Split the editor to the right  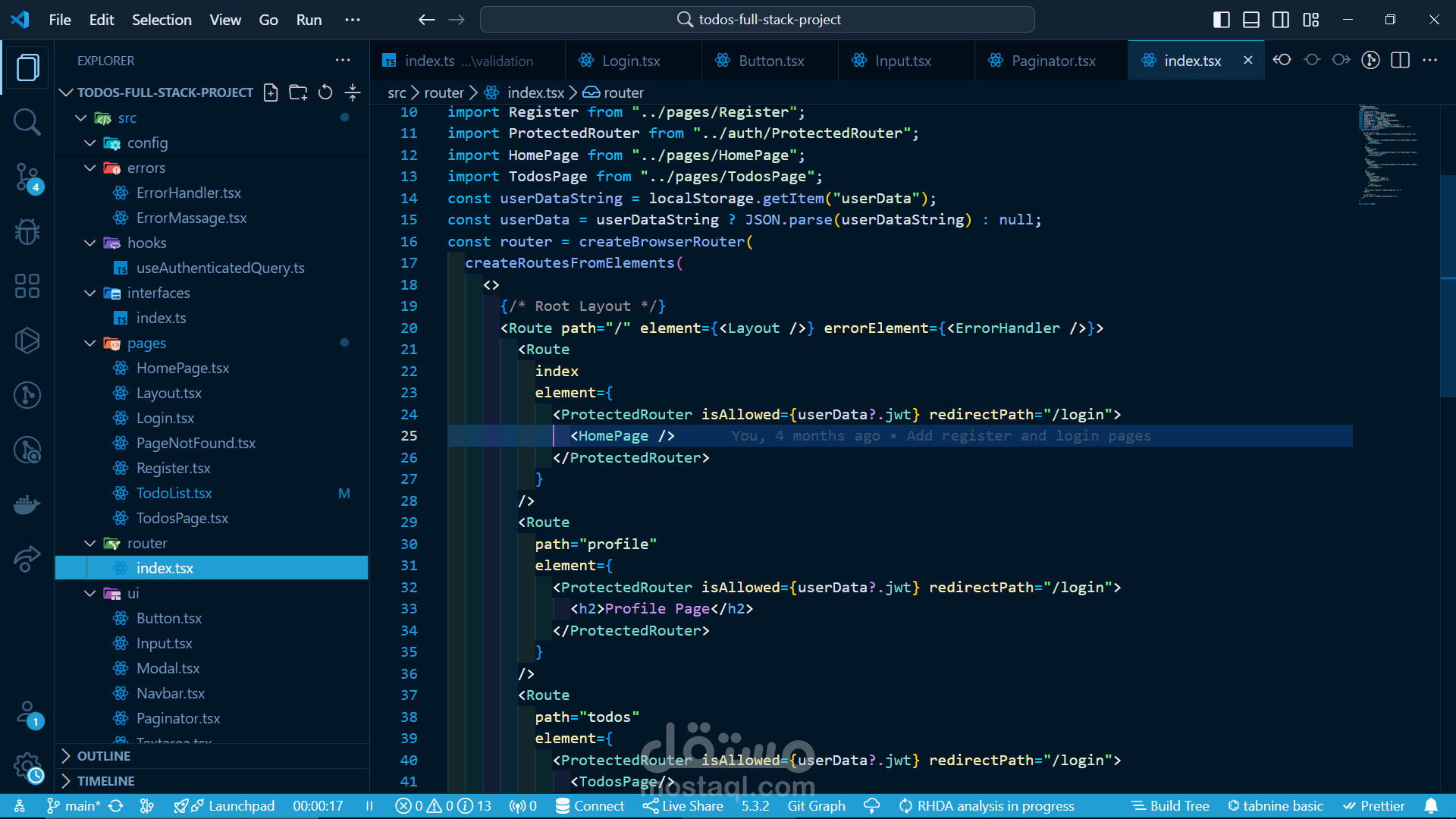pyautogui.click(x=1401, y=61)
